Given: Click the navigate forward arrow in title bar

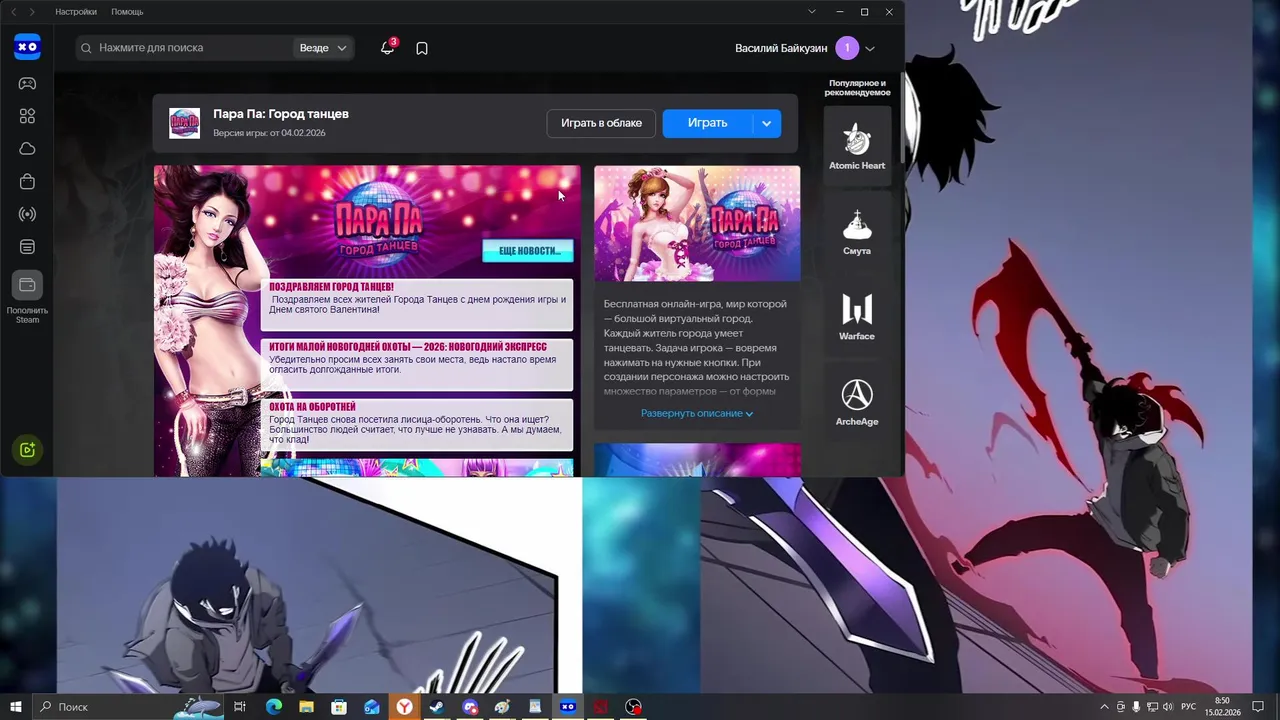Looking at the screenshot, I should point(32,12).
